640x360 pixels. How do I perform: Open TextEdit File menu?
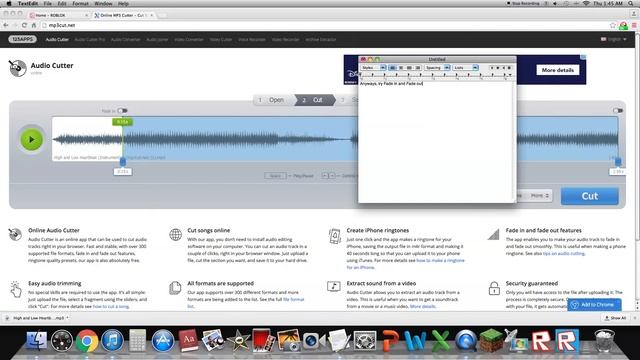[47, 3]
